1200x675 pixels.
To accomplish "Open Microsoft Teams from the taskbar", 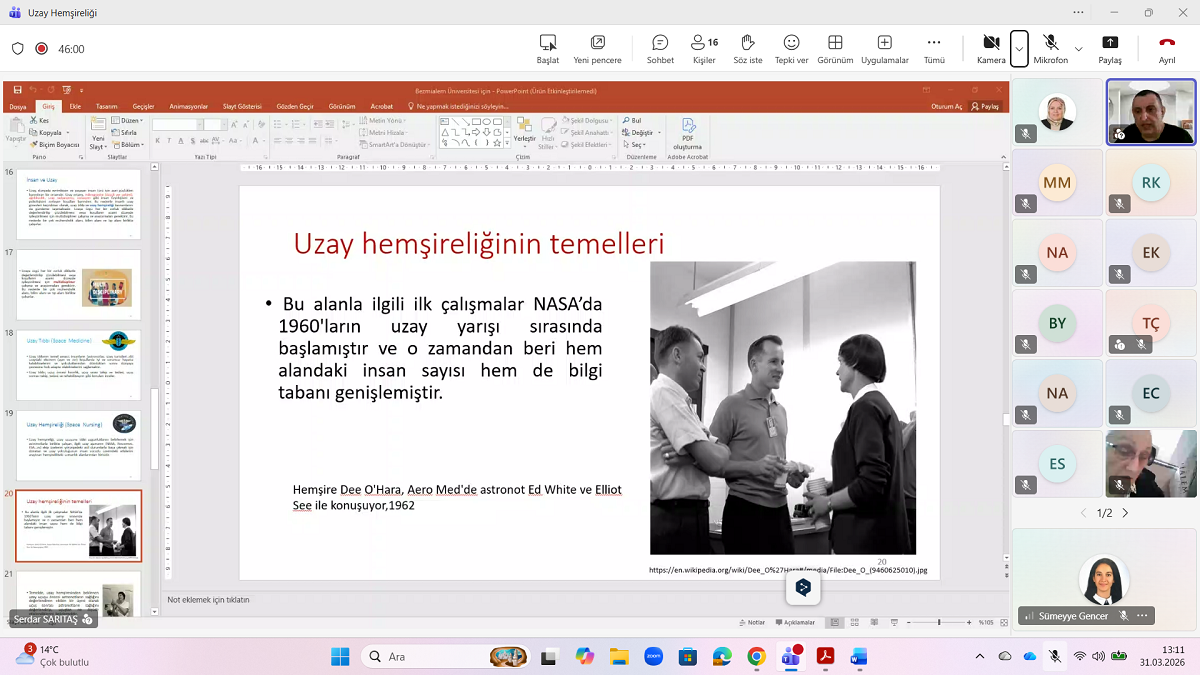I will (x=791, y=657).
